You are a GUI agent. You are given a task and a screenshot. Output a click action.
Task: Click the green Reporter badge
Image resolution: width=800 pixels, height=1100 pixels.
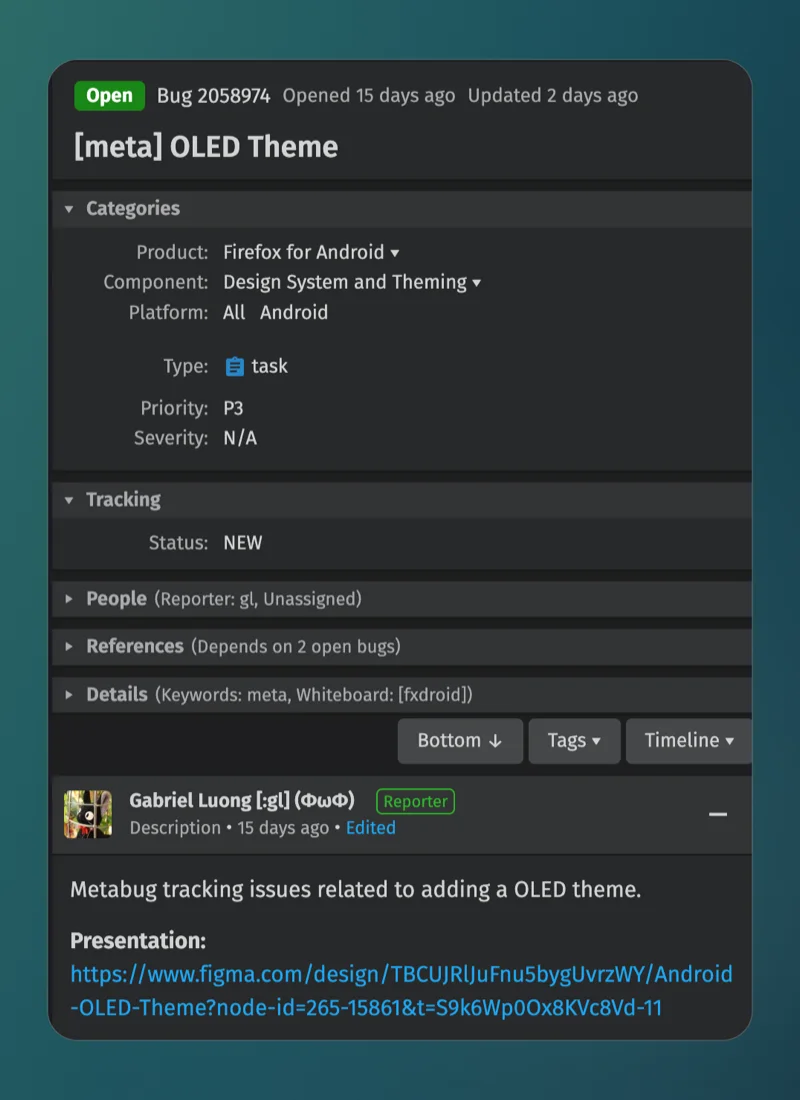tap(415, 801)
